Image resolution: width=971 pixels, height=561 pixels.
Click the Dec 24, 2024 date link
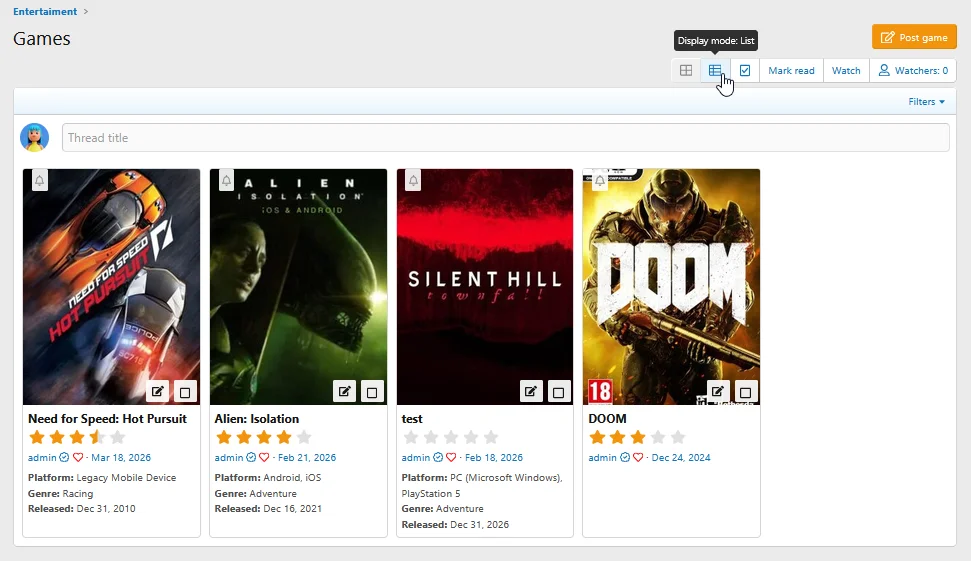pyautogui.click(x=681, y=458)
